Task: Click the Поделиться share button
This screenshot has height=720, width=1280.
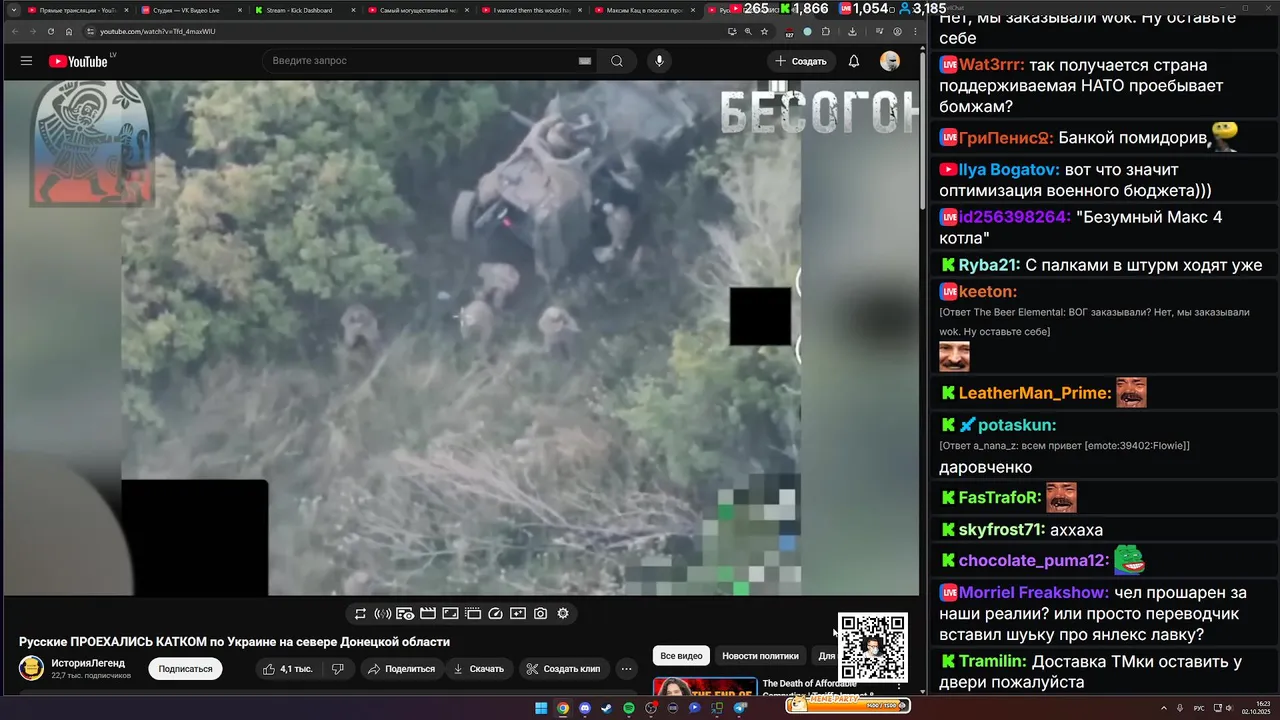Action: 401,669
